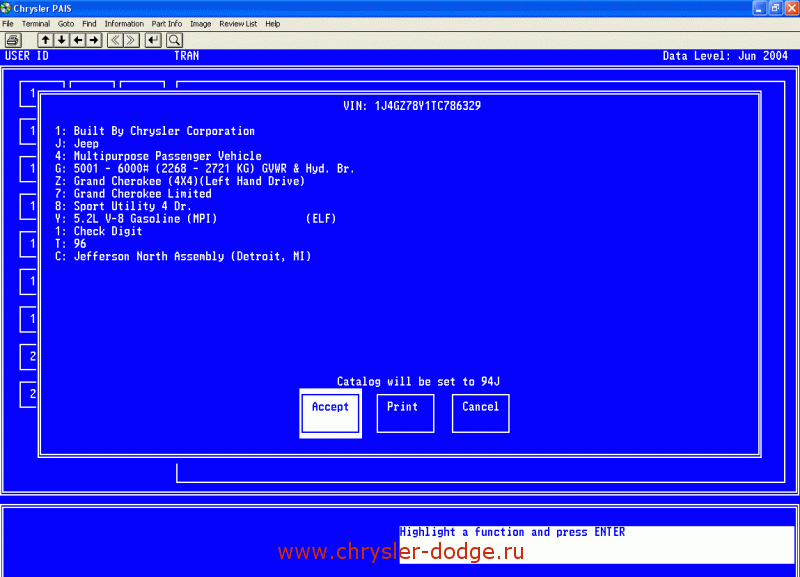Click 'Highlight a function and press ENTER' message

coord(512,532)
